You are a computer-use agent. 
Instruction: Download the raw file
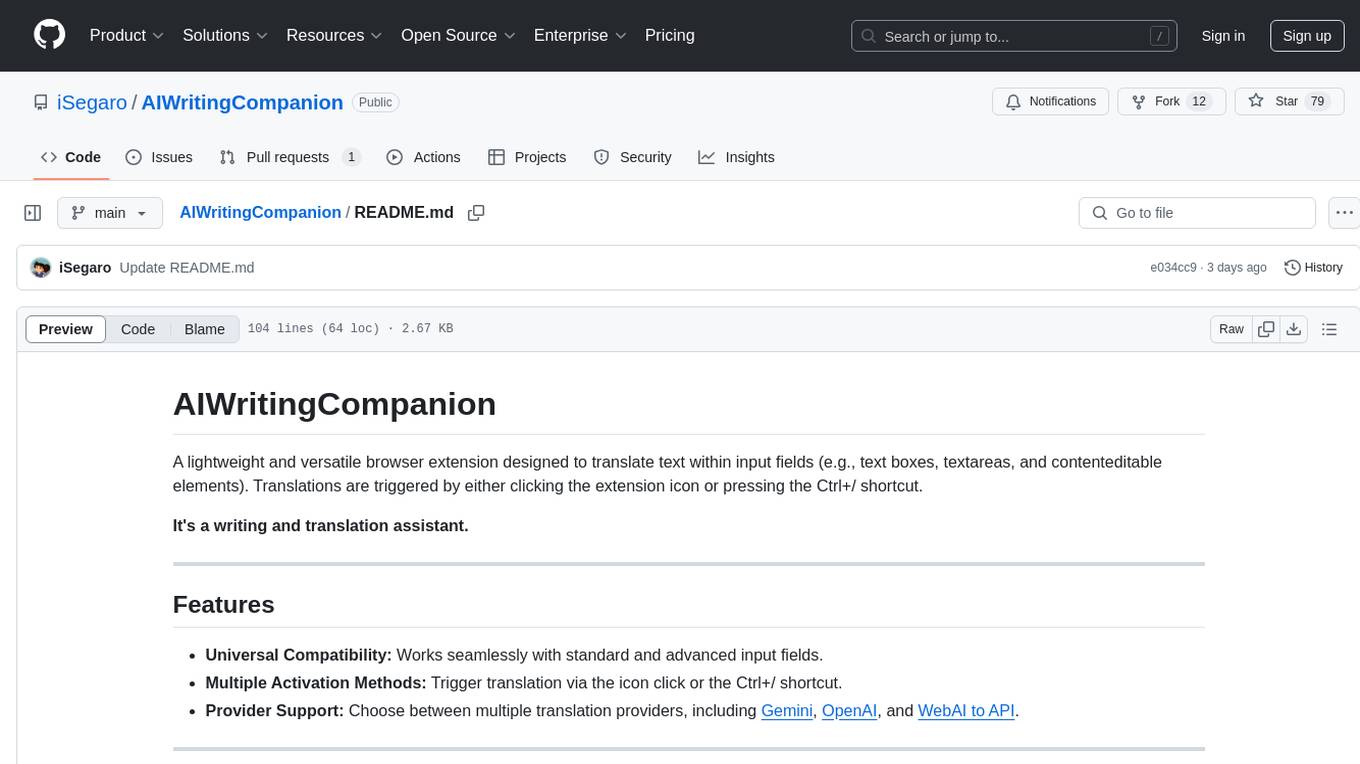(1293, 329)
